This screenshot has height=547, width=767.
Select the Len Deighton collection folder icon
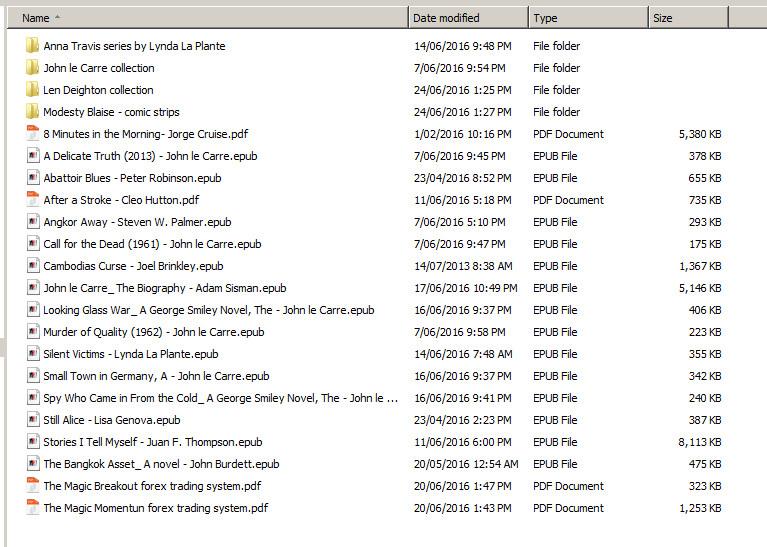pos(32,90)
